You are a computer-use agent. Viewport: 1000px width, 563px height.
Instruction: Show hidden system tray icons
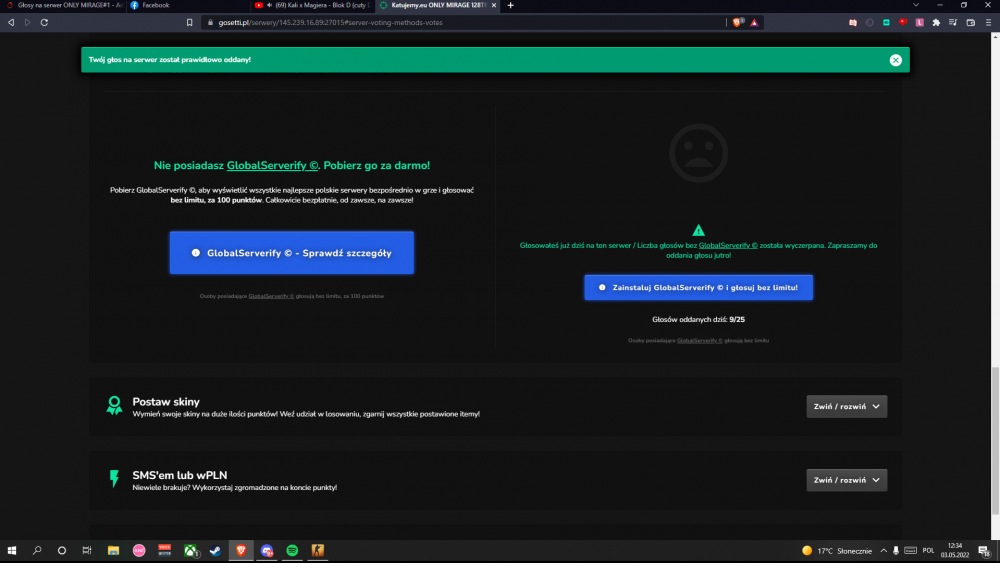point(883,551)
